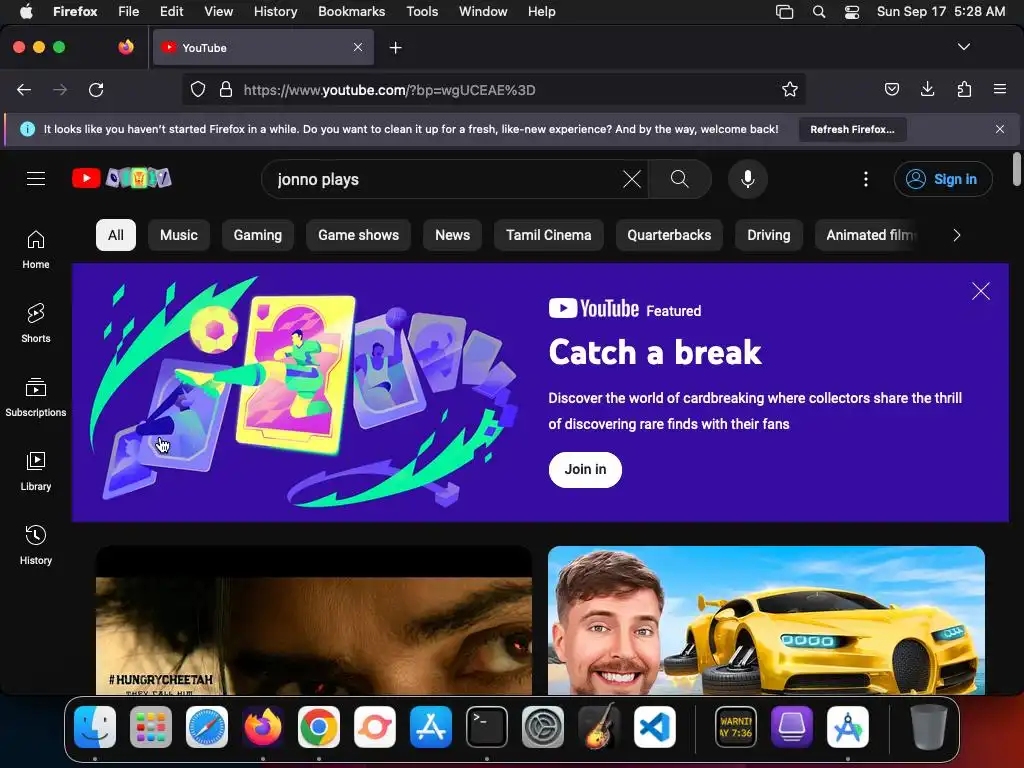Open the yellow sports car video thumbnail
Viewport: 1024px width, 768px height.
click(766, 620)
